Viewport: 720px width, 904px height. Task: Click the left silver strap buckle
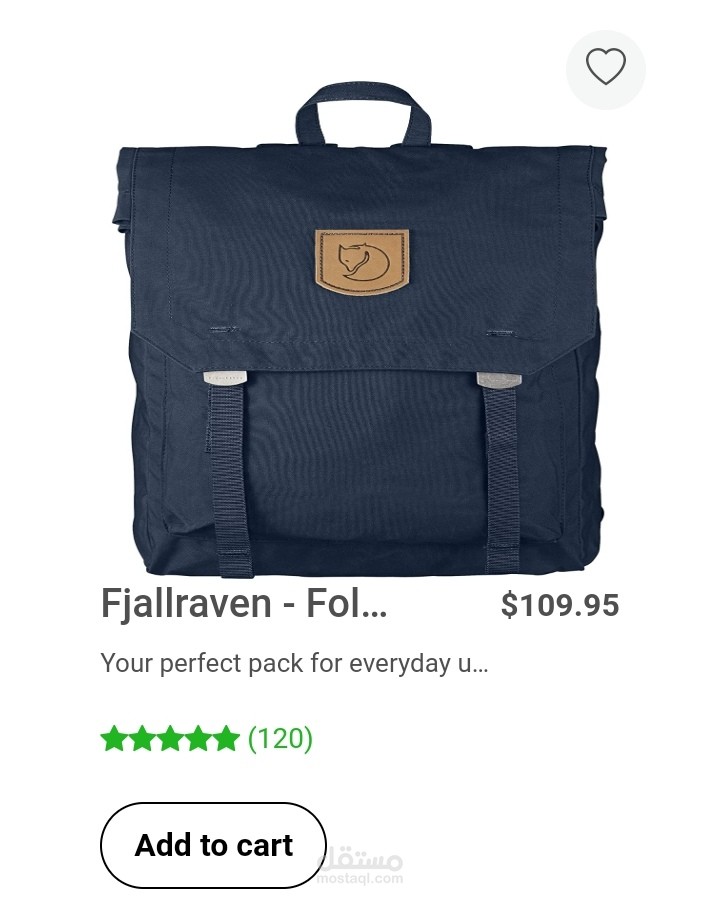(225, 378)
